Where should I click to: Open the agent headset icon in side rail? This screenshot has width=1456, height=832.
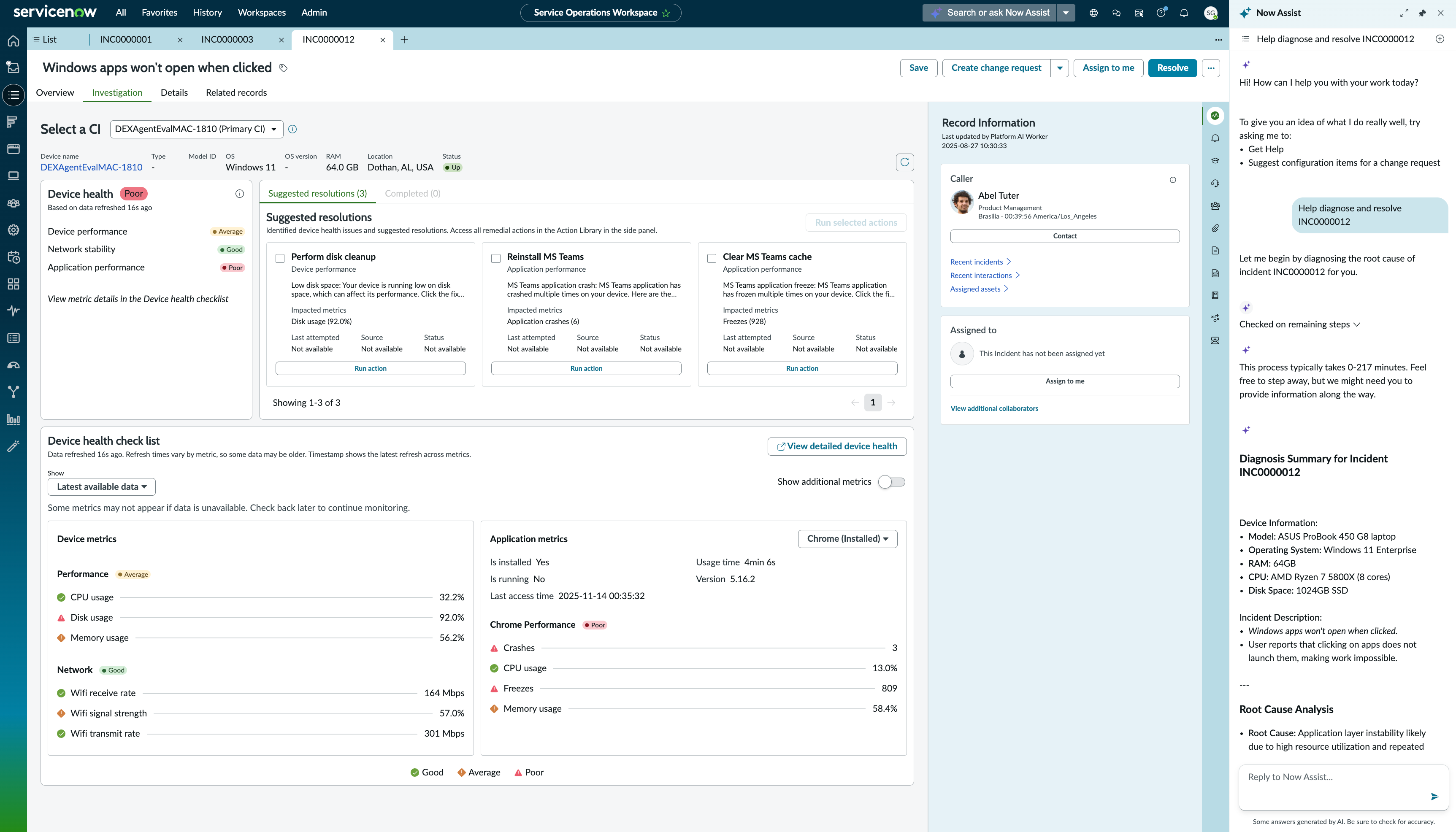(x=1215, y=184)
